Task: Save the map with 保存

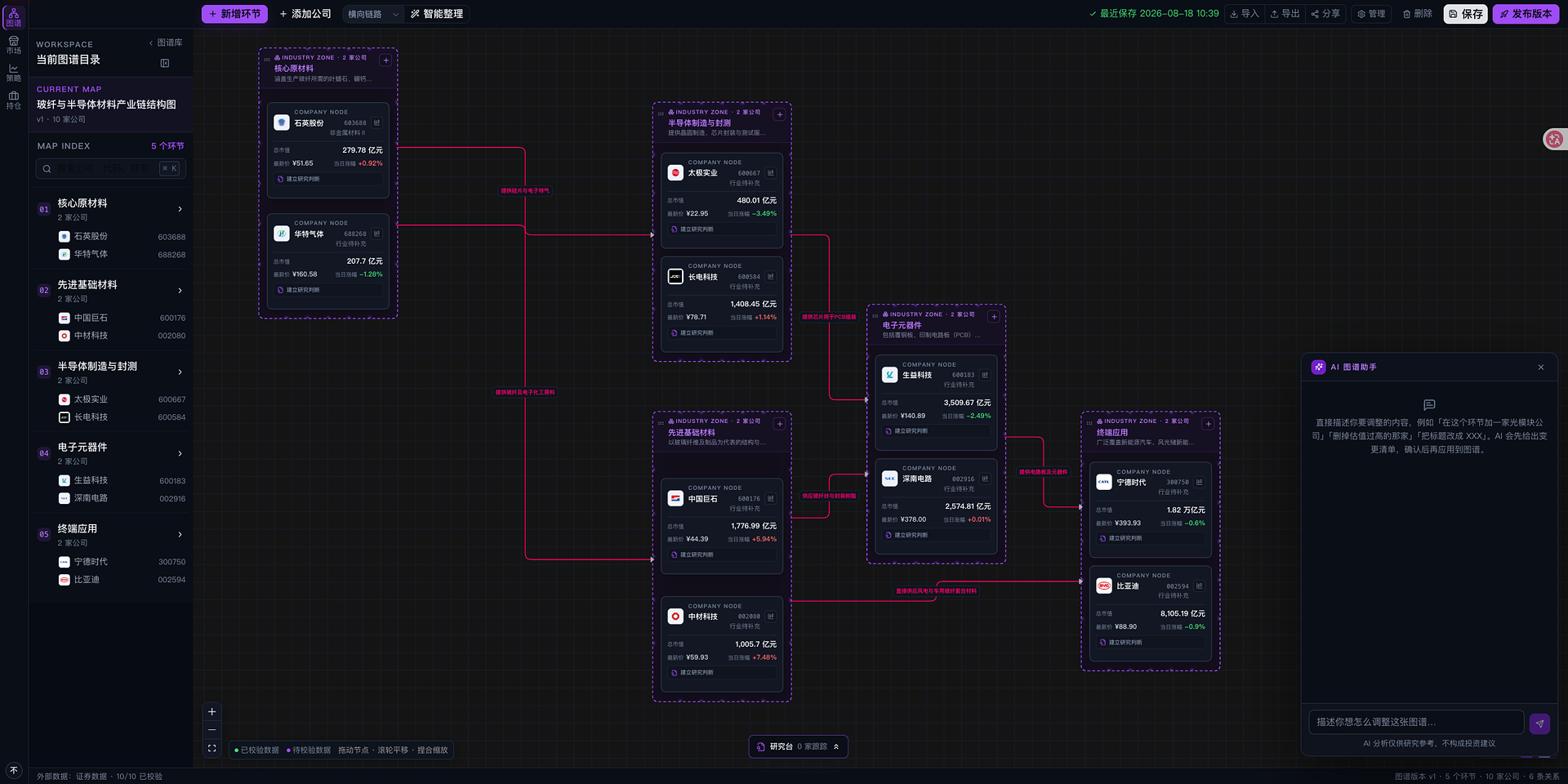Action: (1465, 14)
